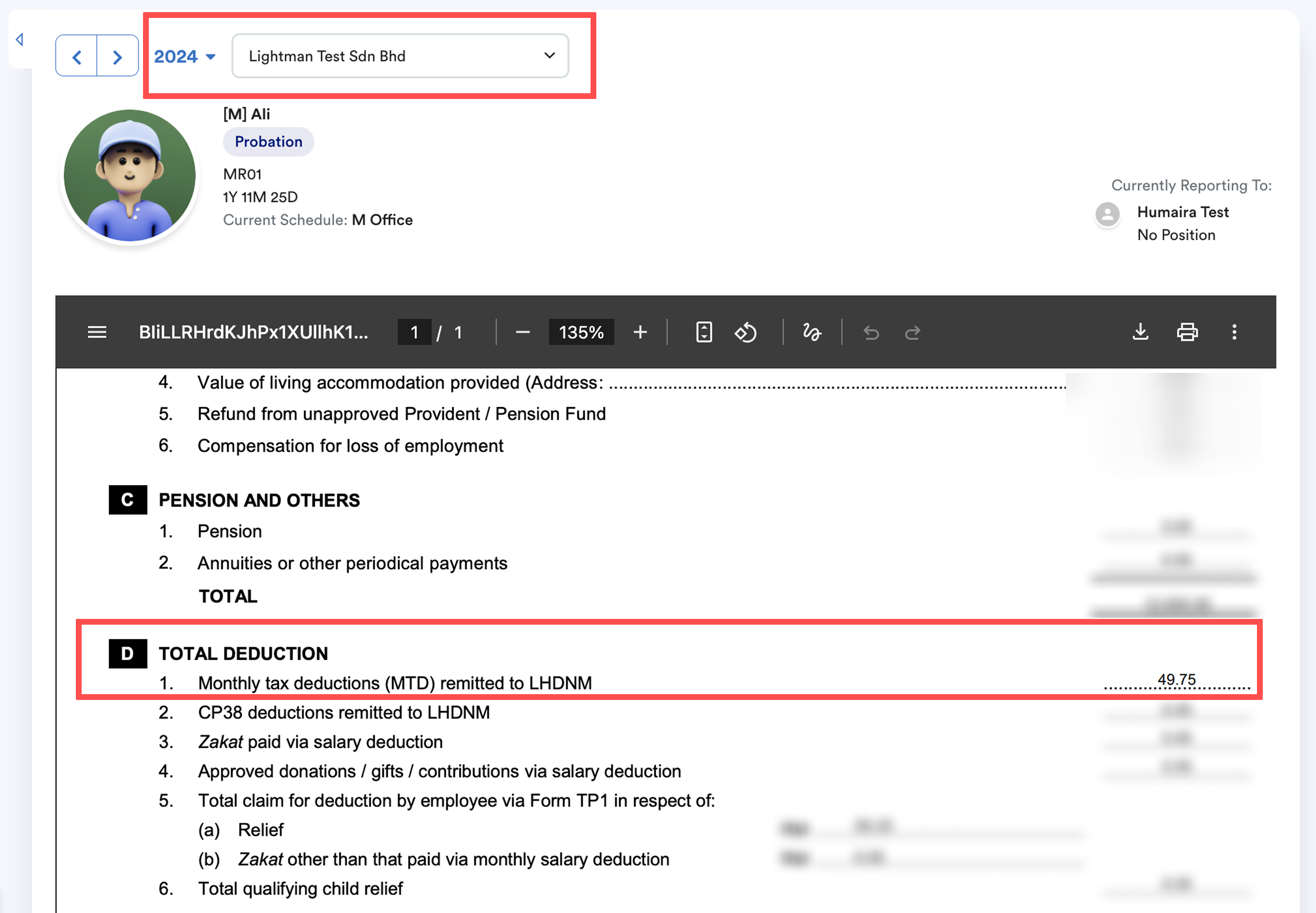Click the redo arrow in PDF toolbar
Viewport: 1316px width, 913px height.
click(x=912, y=333)
